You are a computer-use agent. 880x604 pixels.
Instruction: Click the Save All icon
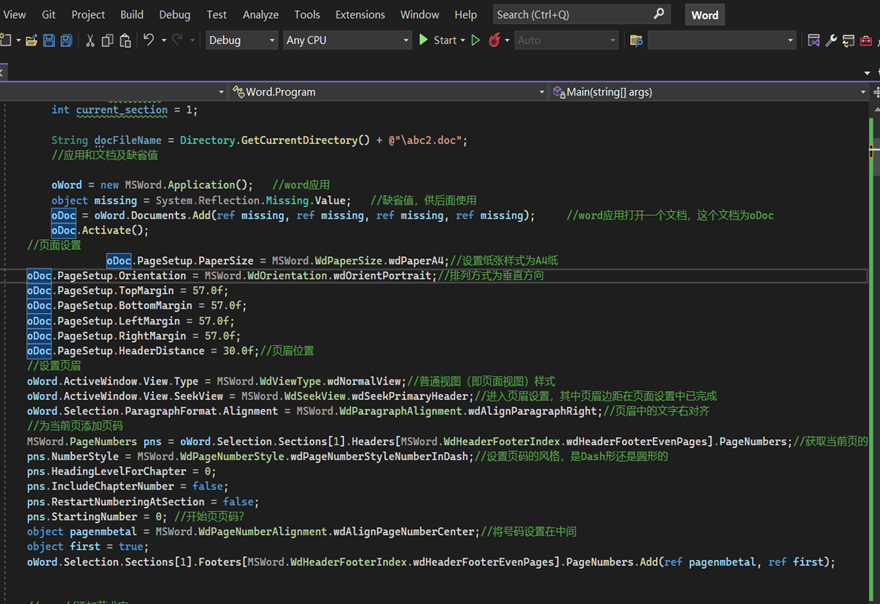(66, 40)
